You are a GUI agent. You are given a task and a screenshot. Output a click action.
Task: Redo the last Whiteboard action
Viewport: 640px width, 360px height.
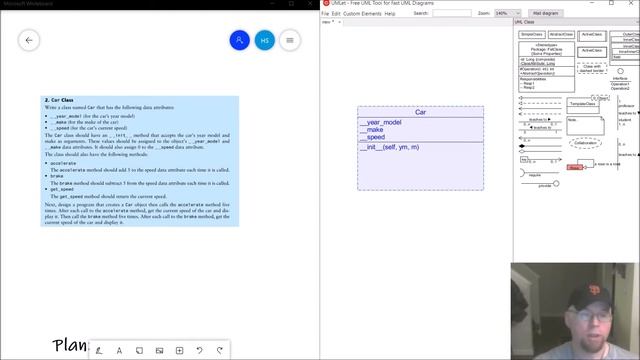pyautogui.click(x=220, y=350)
